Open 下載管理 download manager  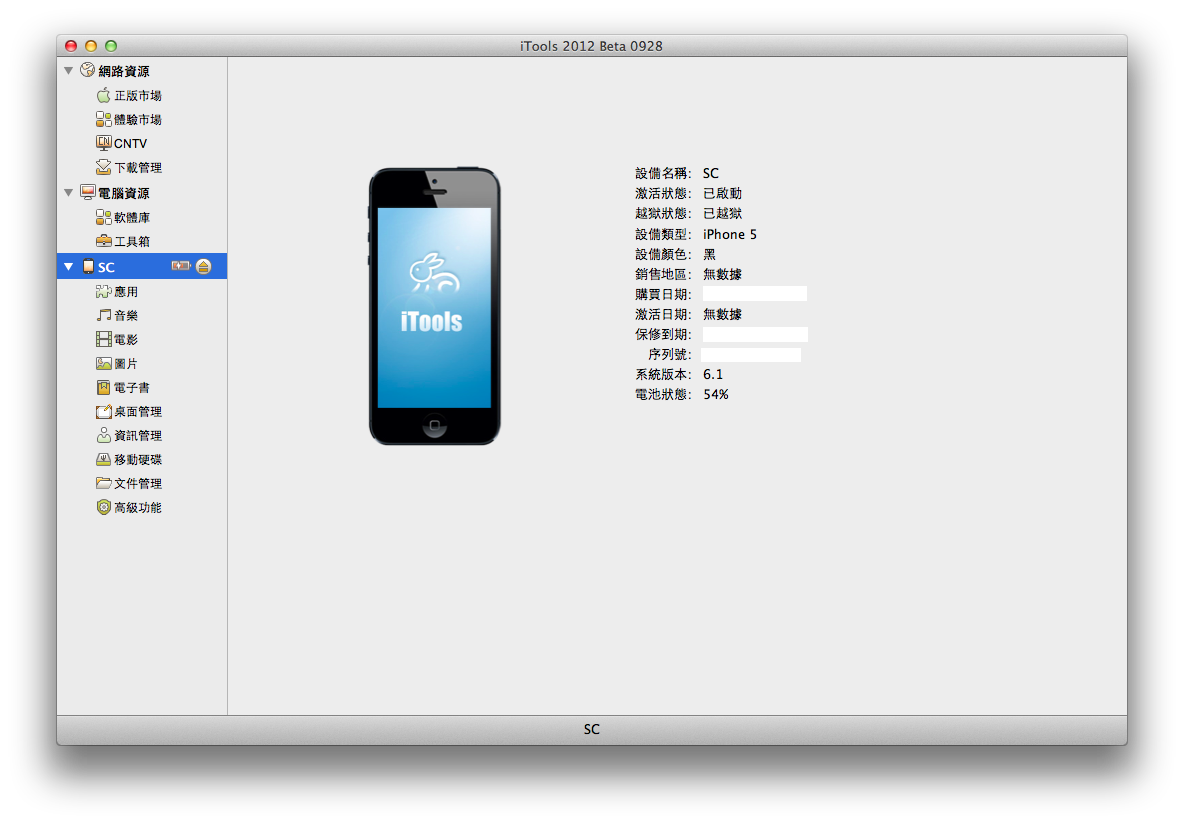click(137, 167)
